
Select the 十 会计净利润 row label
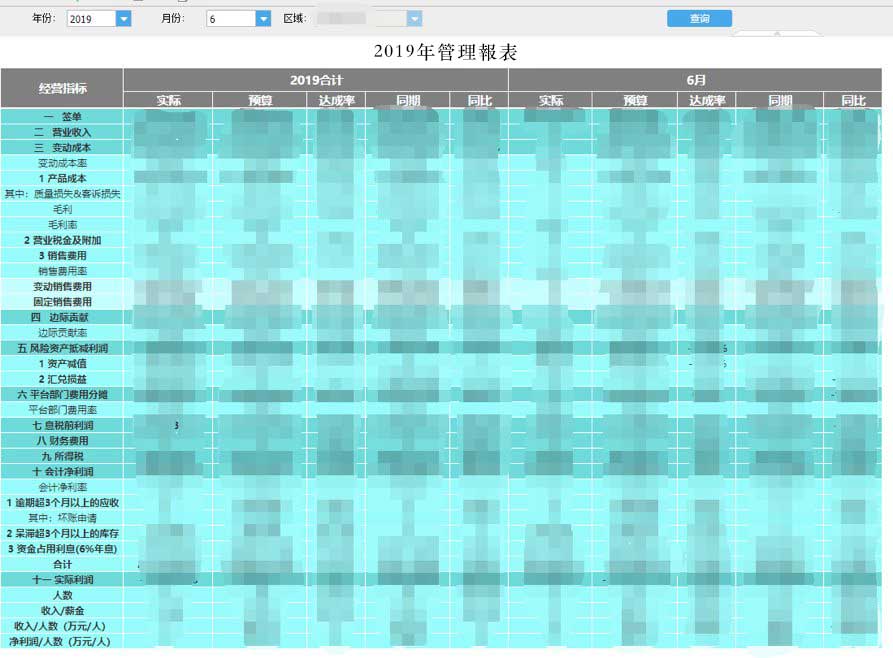click(62, 471)
